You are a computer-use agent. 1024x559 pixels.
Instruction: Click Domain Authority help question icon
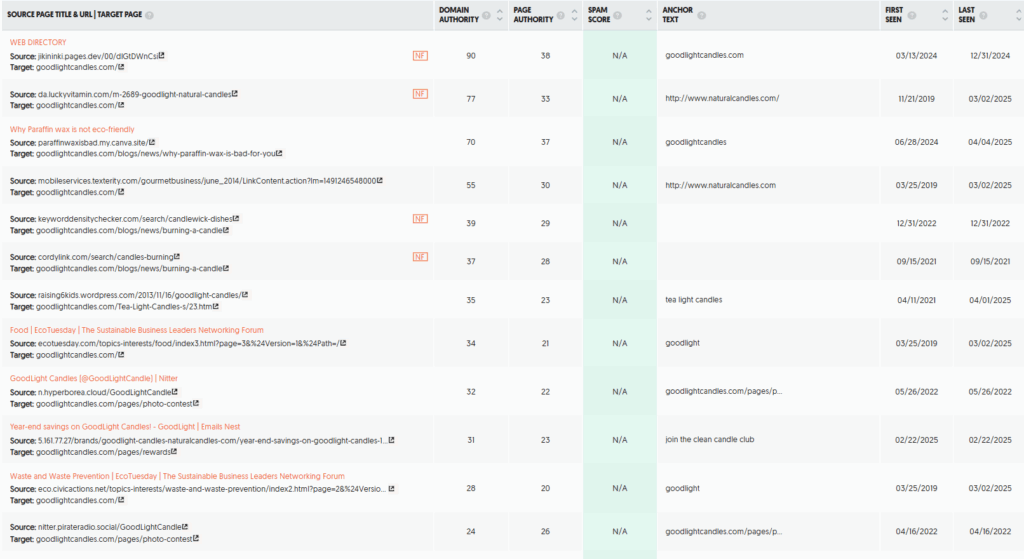(486, 16)
